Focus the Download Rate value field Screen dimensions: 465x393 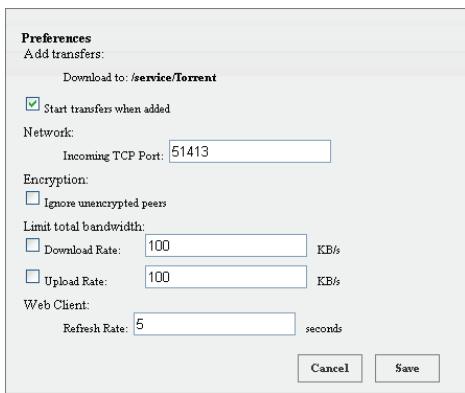click(226, 246)
